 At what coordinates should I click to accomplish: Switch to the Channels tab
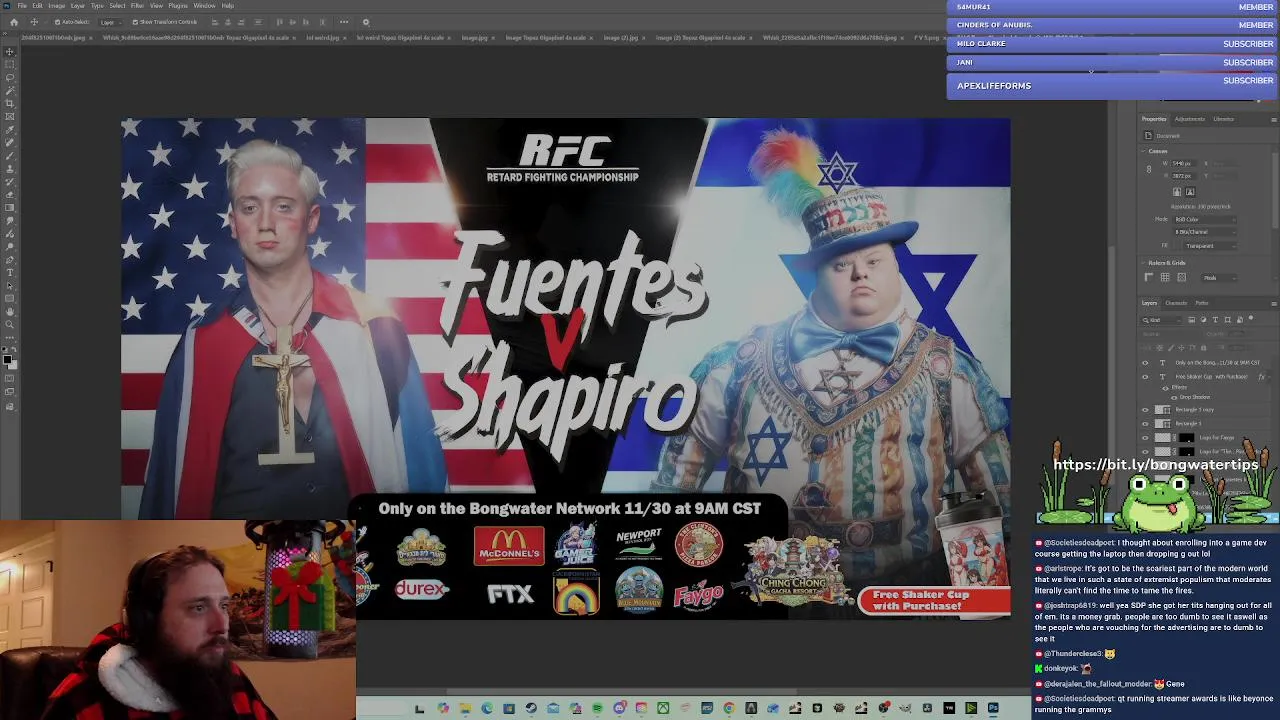(1176, 303)
